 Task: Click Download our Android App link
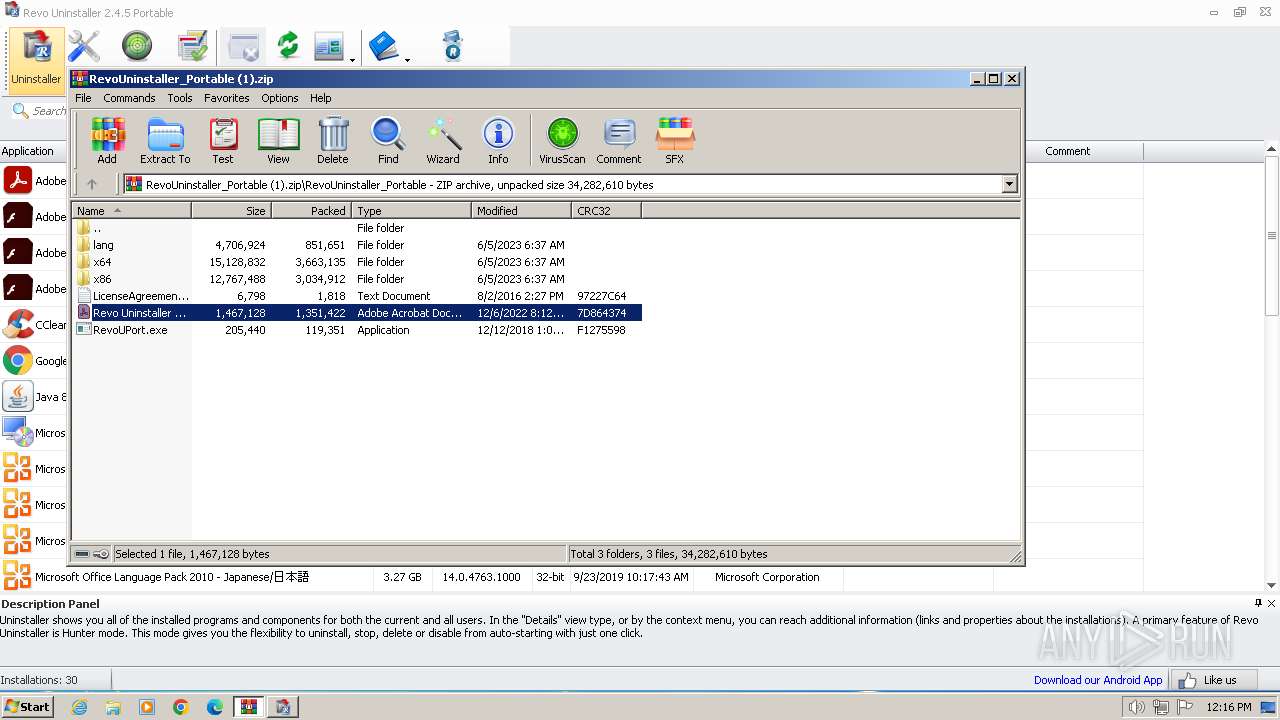(1098, 680)
